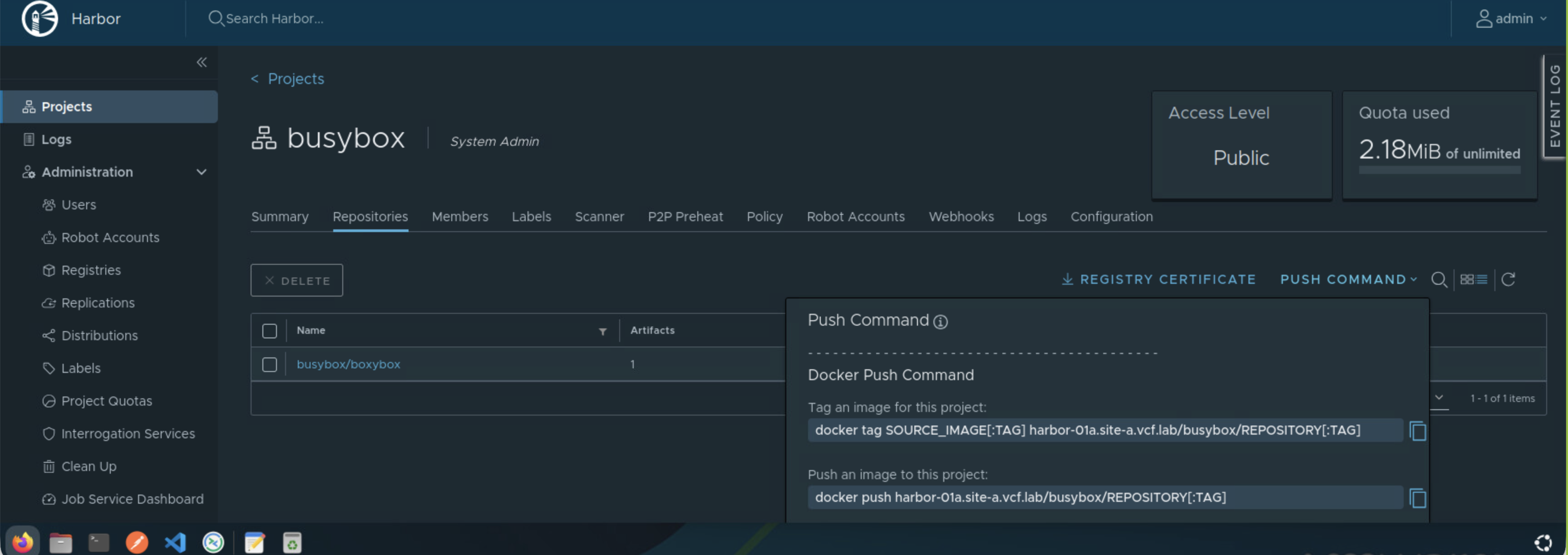Click the DELETE button
The width and height of the screenshot is (1568, 555).
(296, 280)
